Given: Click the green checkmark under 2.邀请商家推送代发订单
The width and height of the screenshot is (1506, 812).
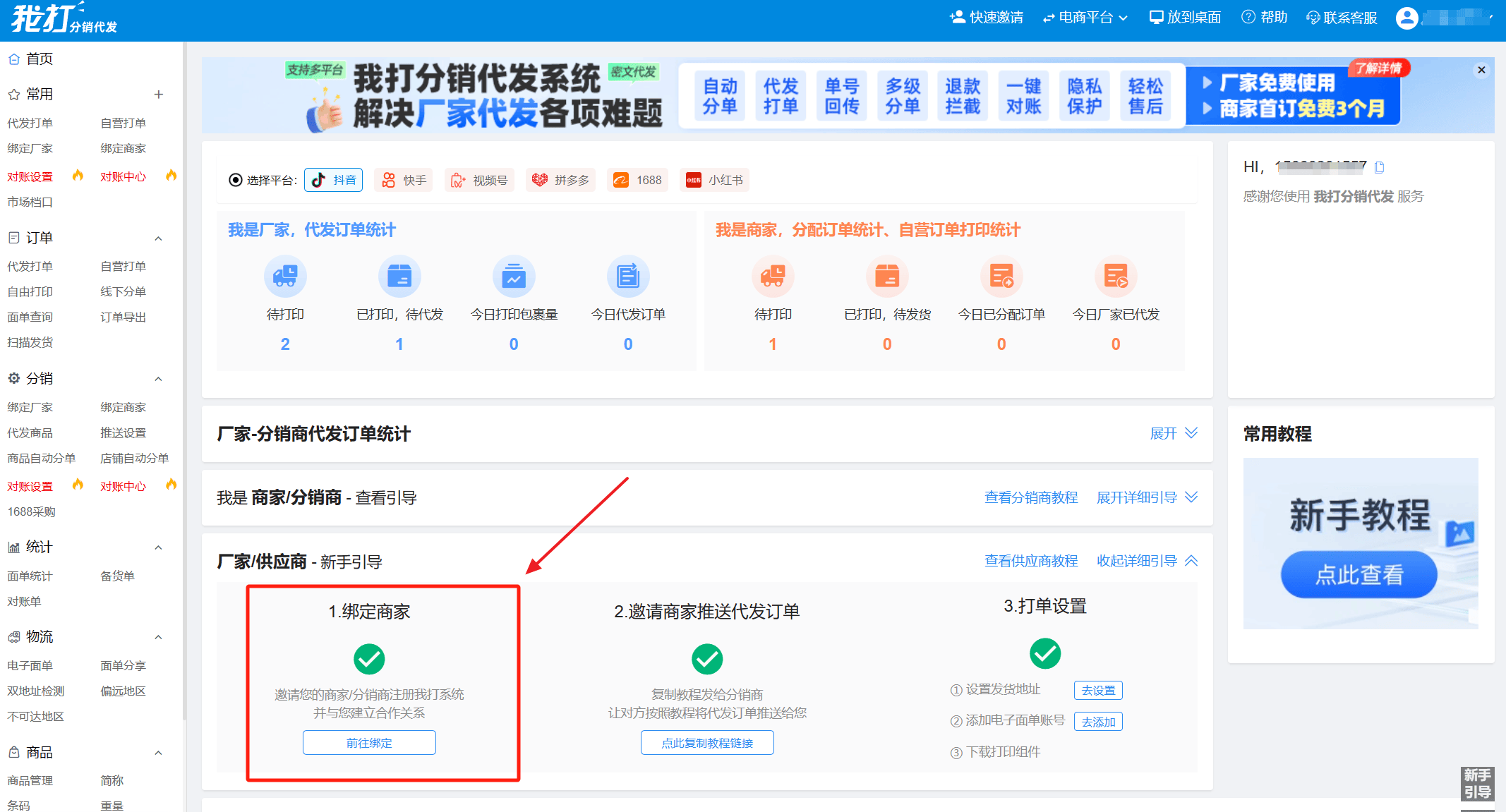Looking at the screenshot, I should 707,660.
